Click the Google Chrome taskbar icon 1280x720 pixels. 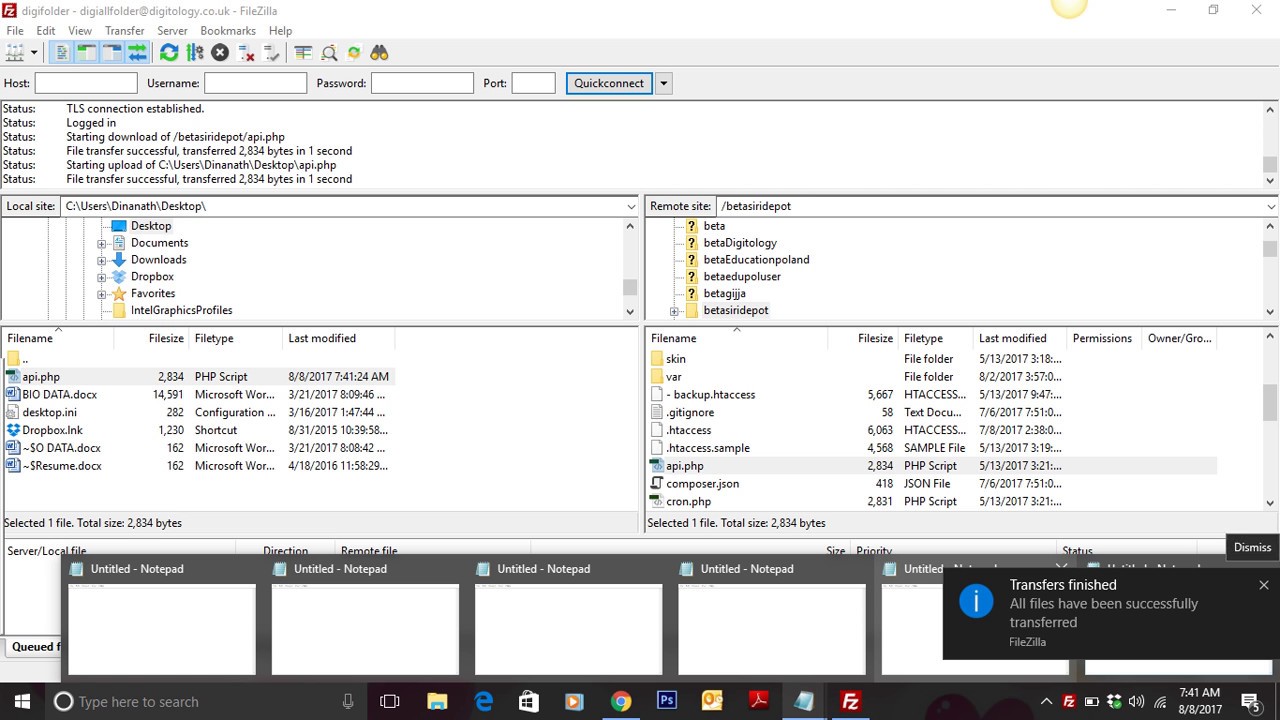[x=621, y=701]
